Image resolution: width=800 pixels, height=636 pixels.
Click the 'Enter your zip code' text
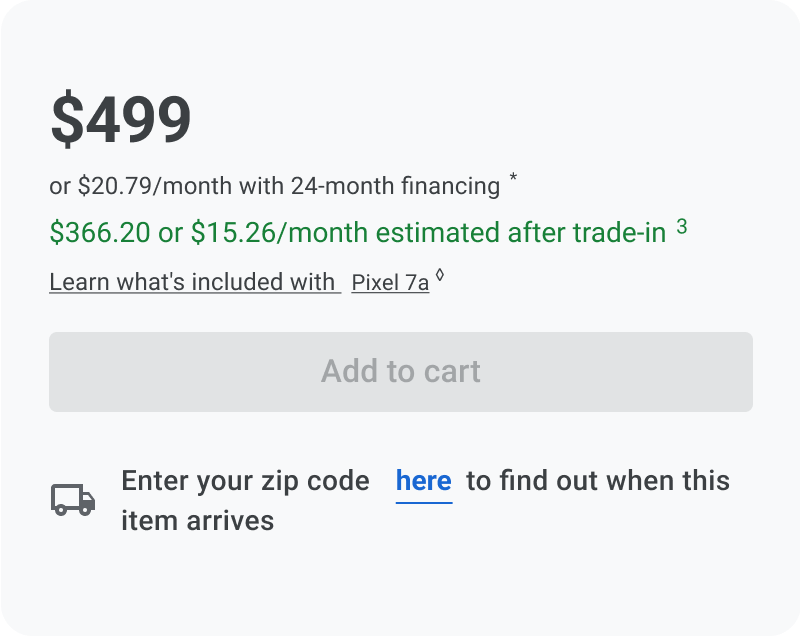coord(245,481)
